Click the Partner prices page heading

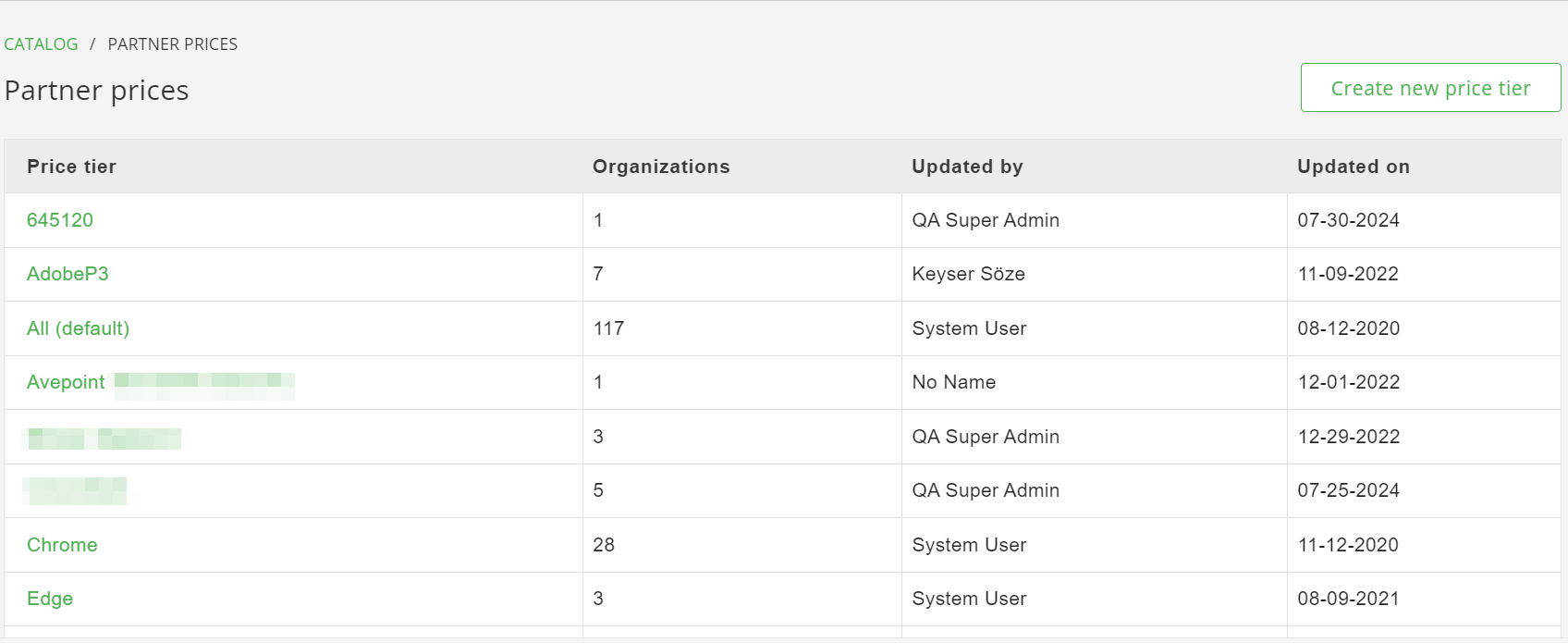point(97,91)
